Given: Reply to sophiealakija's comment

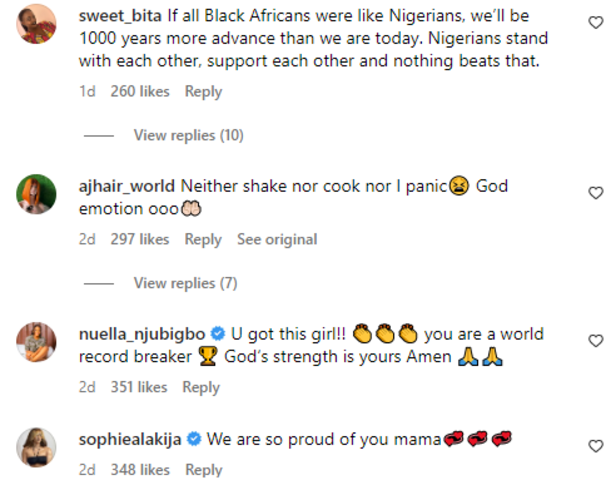Looking at the screenshot, I should tap(203, 469).
